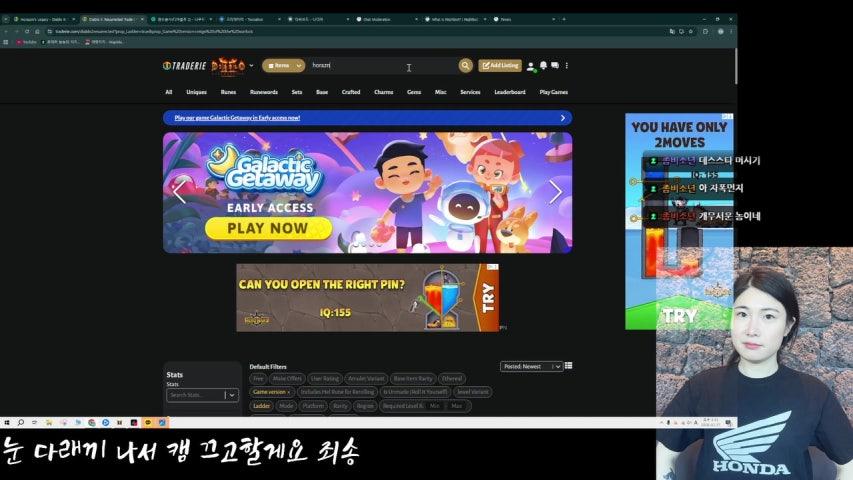This screenshot has height=480, width=853.
Task: Open the Diablo game selector logo
Action: click(x=228, y=66)
